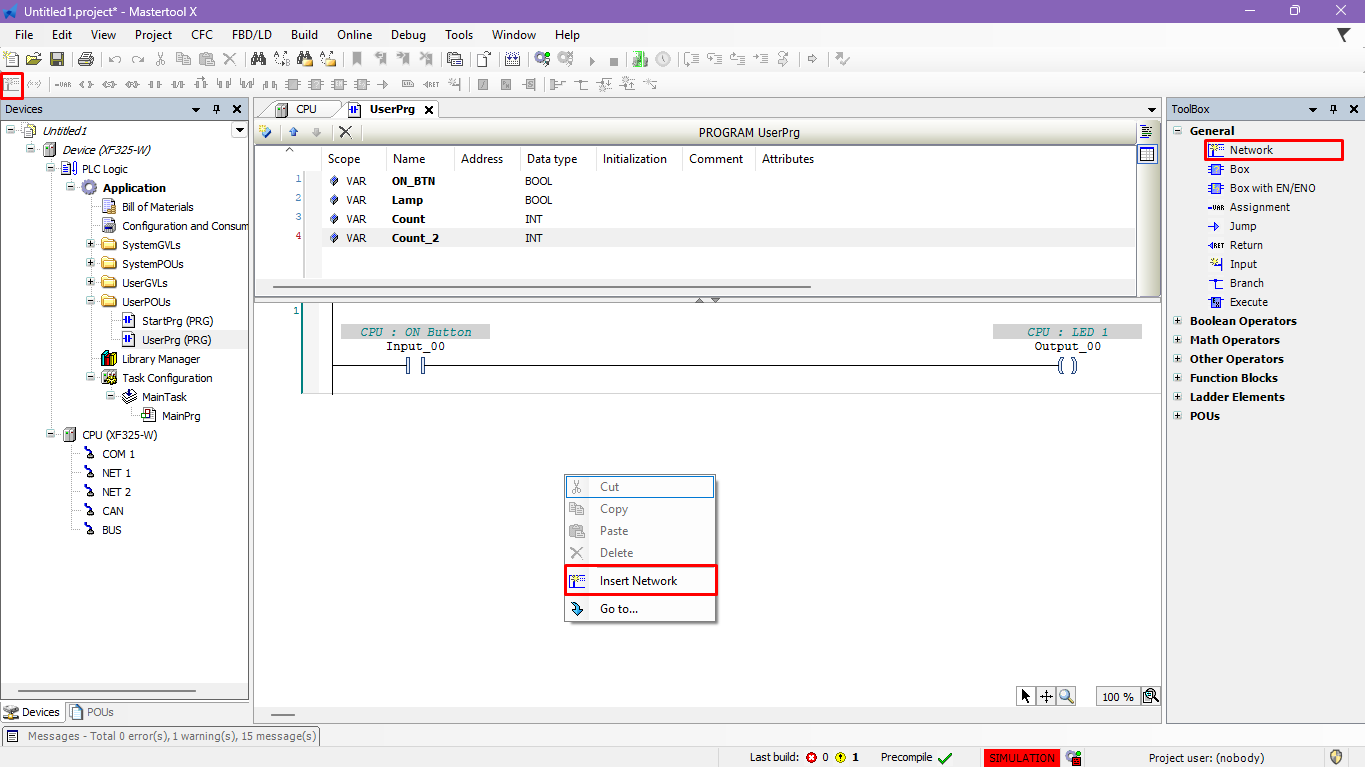This screenshot has width=1365, height=767.
Task: Switch declaration editor to tabular view
Action: pos(1147,154)
